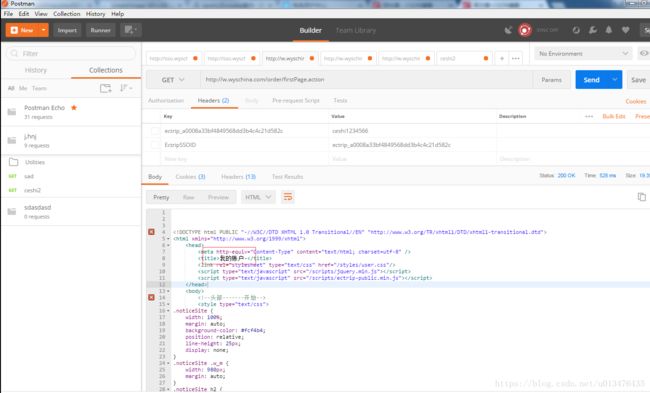Open the Import dialog
The image size is (650, 393).
point(67,30)
